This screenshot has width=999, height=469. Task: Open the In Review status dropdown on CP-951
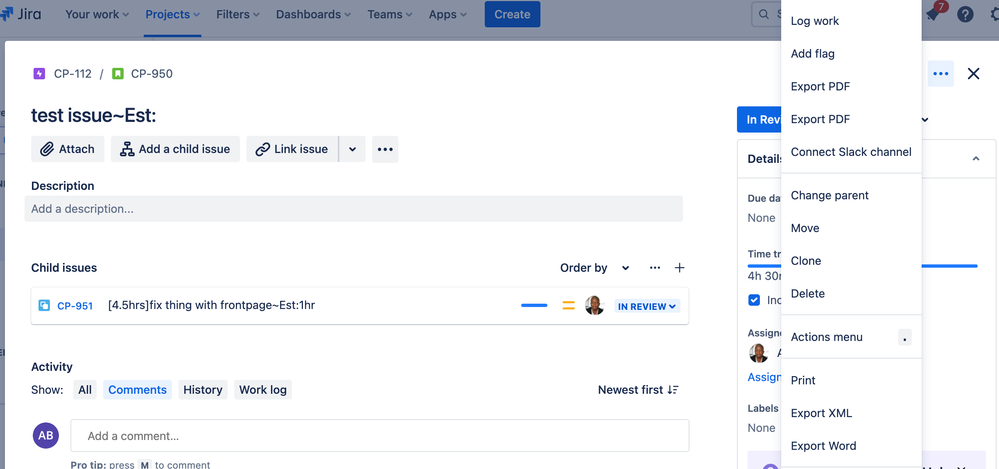(x=647, y=307)
